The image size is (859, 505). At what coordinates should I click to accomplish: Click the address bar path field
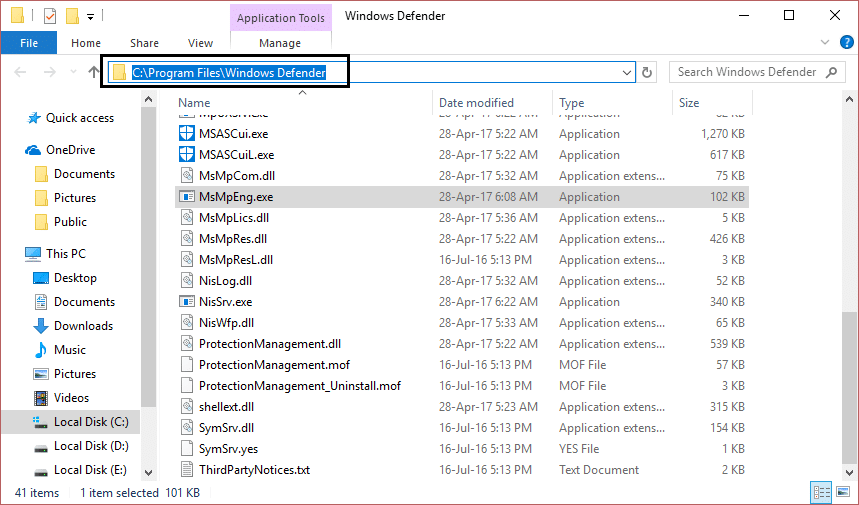coord(373,72)
